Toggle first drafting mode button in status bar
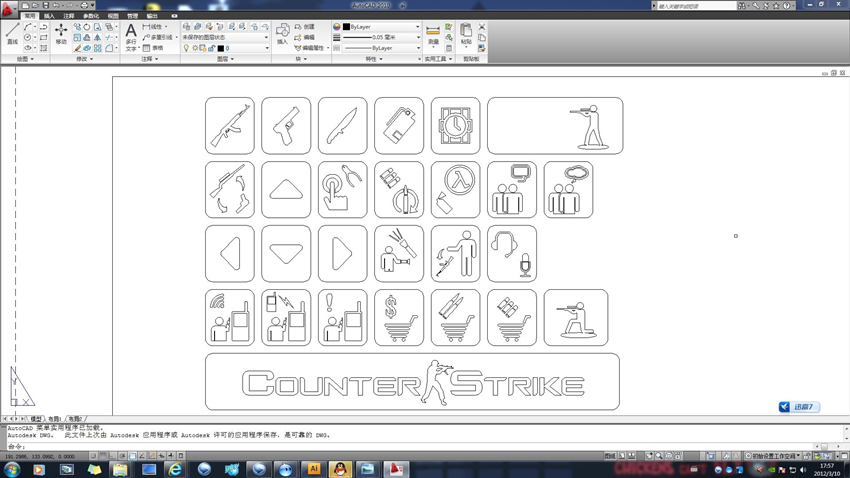This screenshot has height=478, width=850. coord(93,456)
